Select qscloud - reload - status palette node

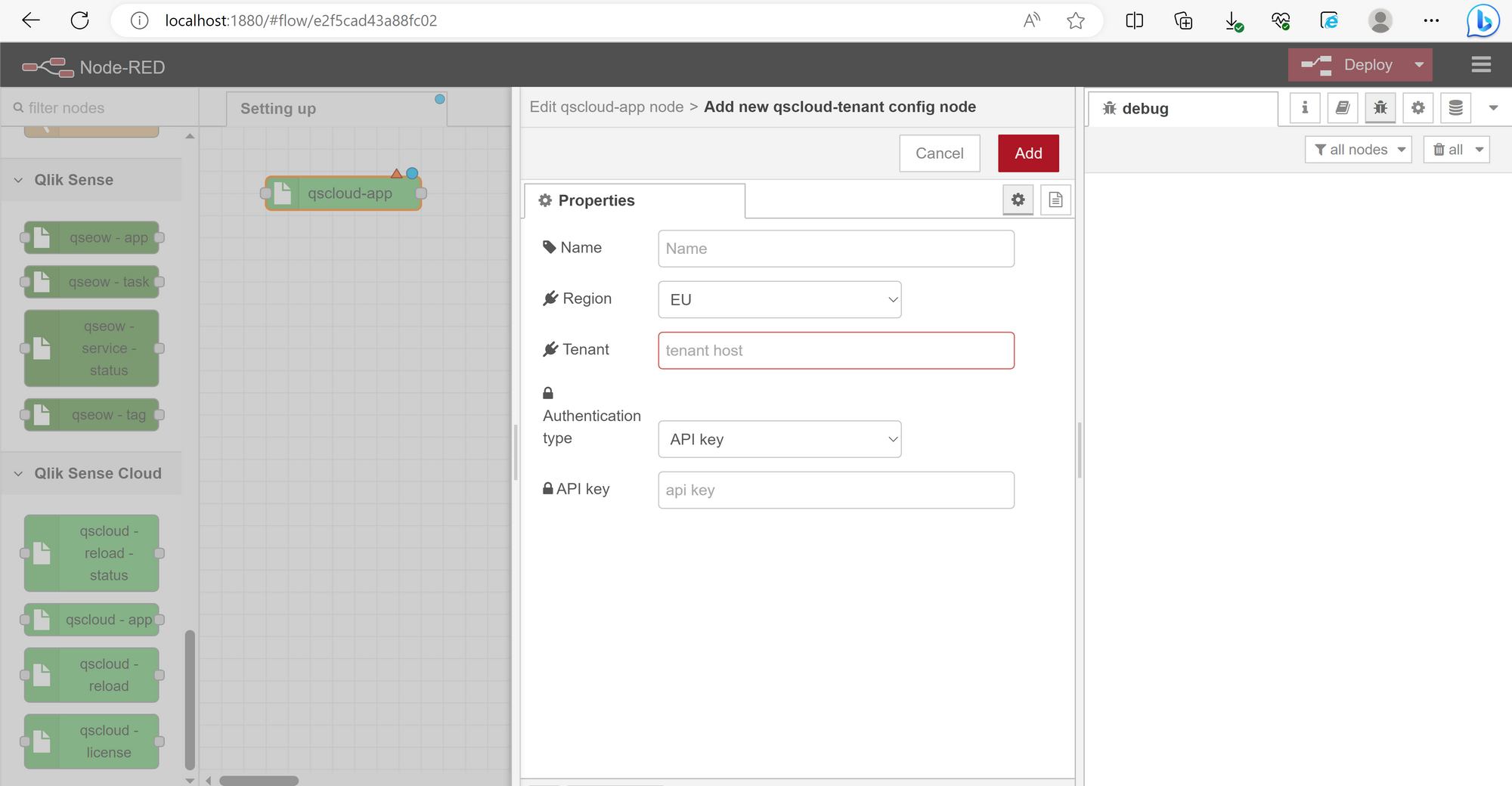click(91, 553)
